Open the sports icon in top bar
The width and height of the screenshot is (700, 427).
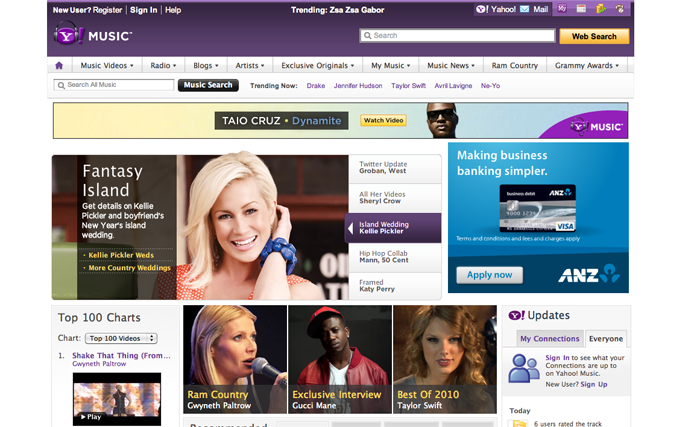pyautogui.click(x=620, y=8)
